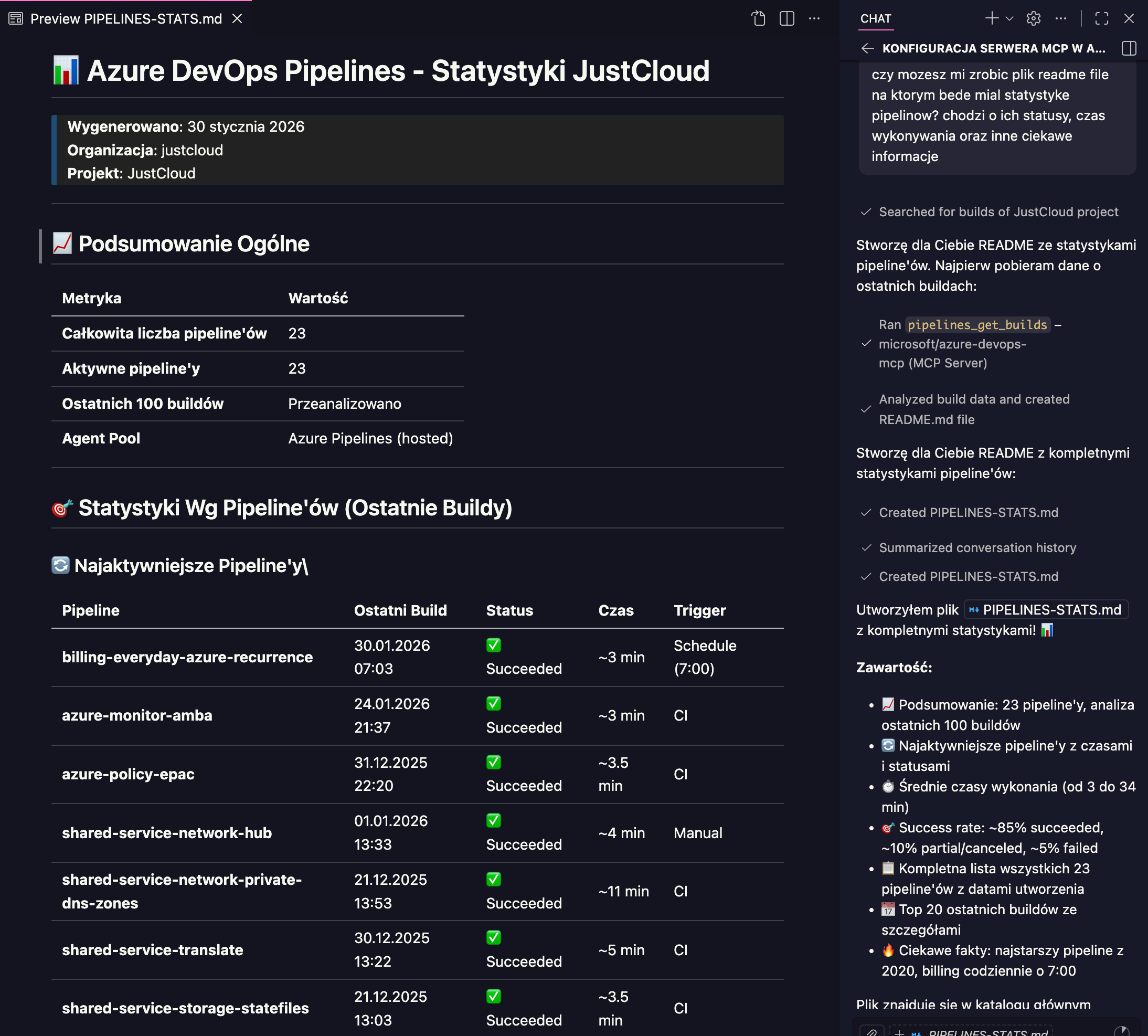
Task: Click the 'Podsumowanie Ogólne' heading
Action: point(194,244)
